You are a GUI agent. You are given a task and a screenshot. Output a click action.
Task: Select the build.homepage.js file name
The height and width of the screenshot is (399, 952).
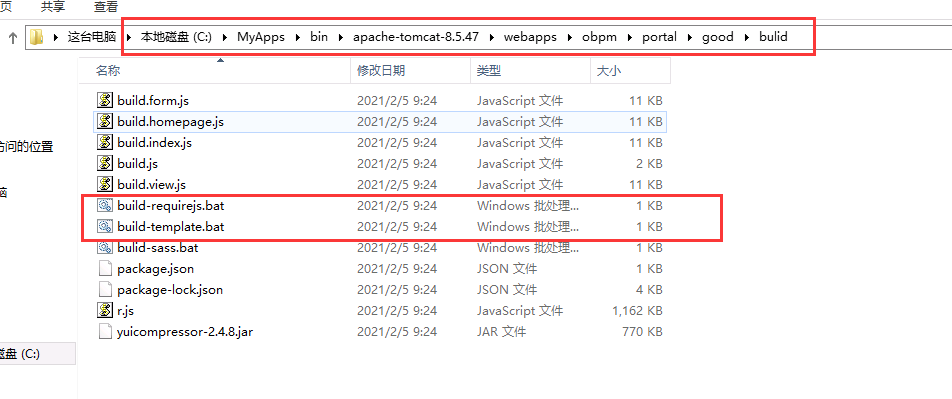tap(171, 122)
